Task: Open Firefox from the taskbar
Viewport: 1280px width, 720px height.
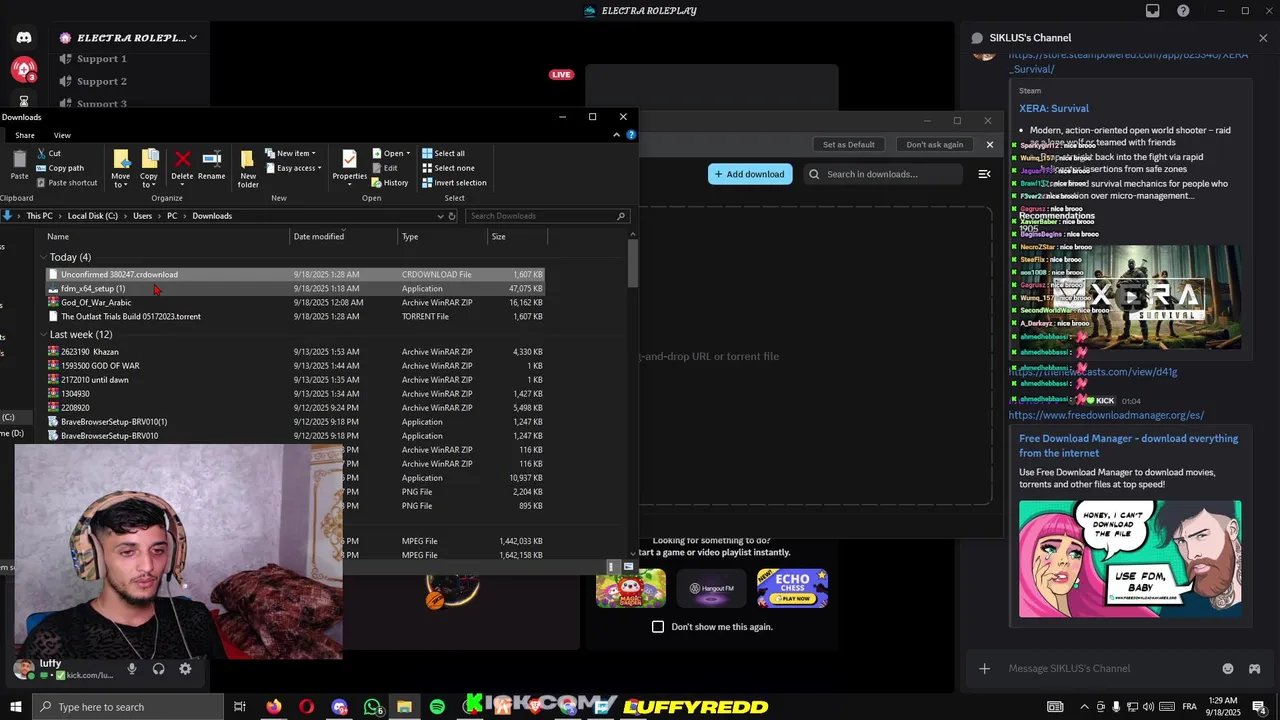Action: click(x=273, y=707)
